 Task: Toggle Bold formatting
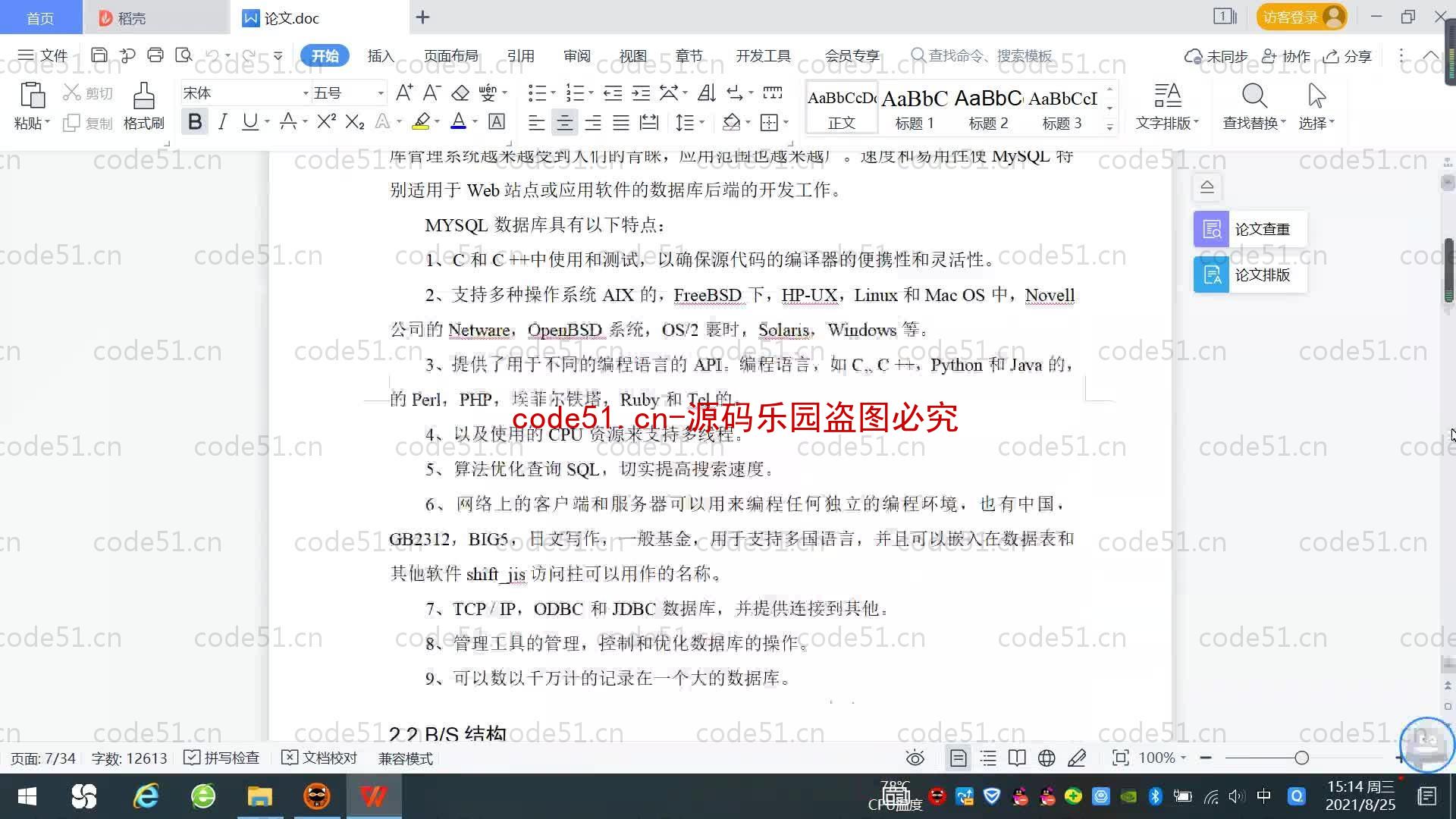coord(195,121)
